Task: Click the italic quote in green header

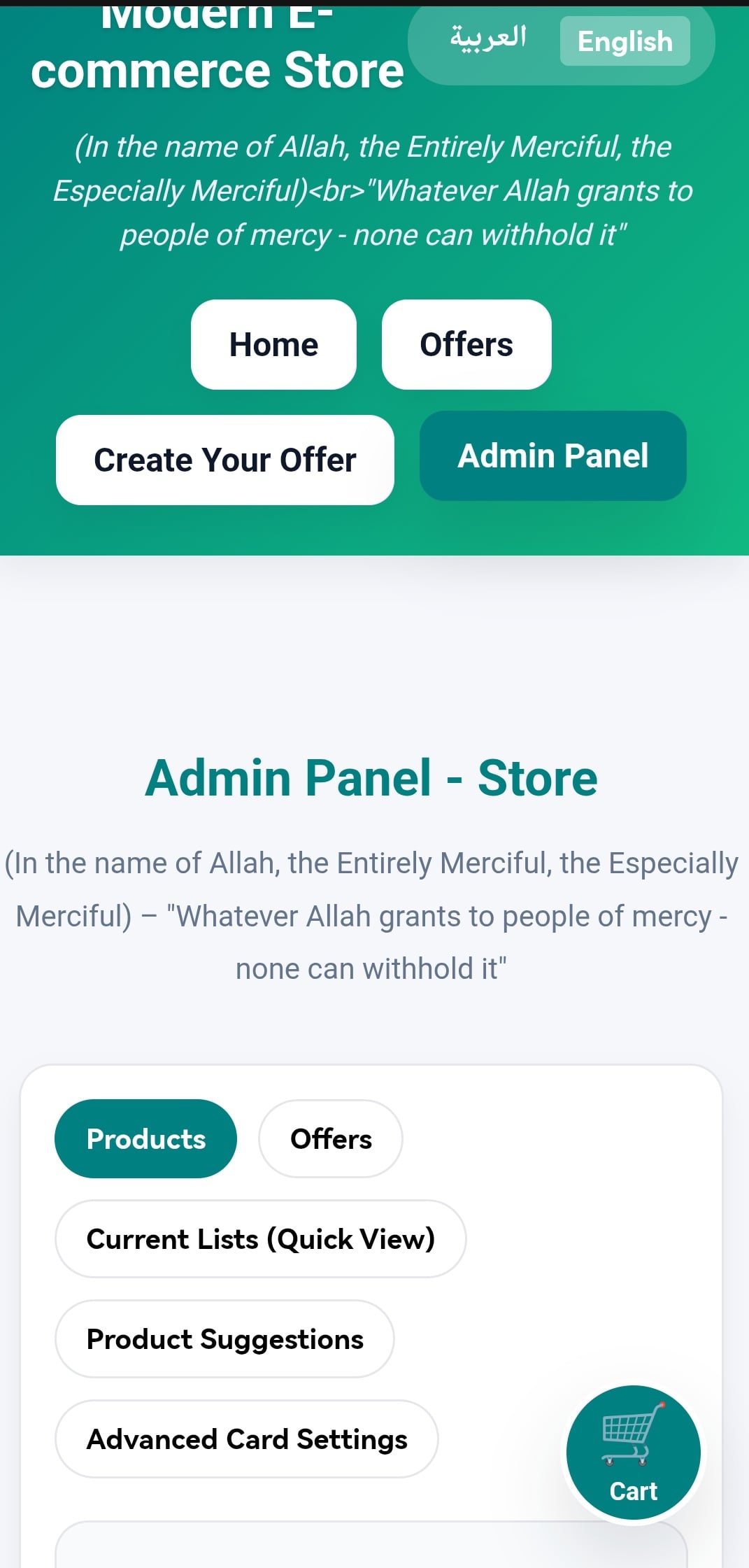Action: (x=373, y=190)
